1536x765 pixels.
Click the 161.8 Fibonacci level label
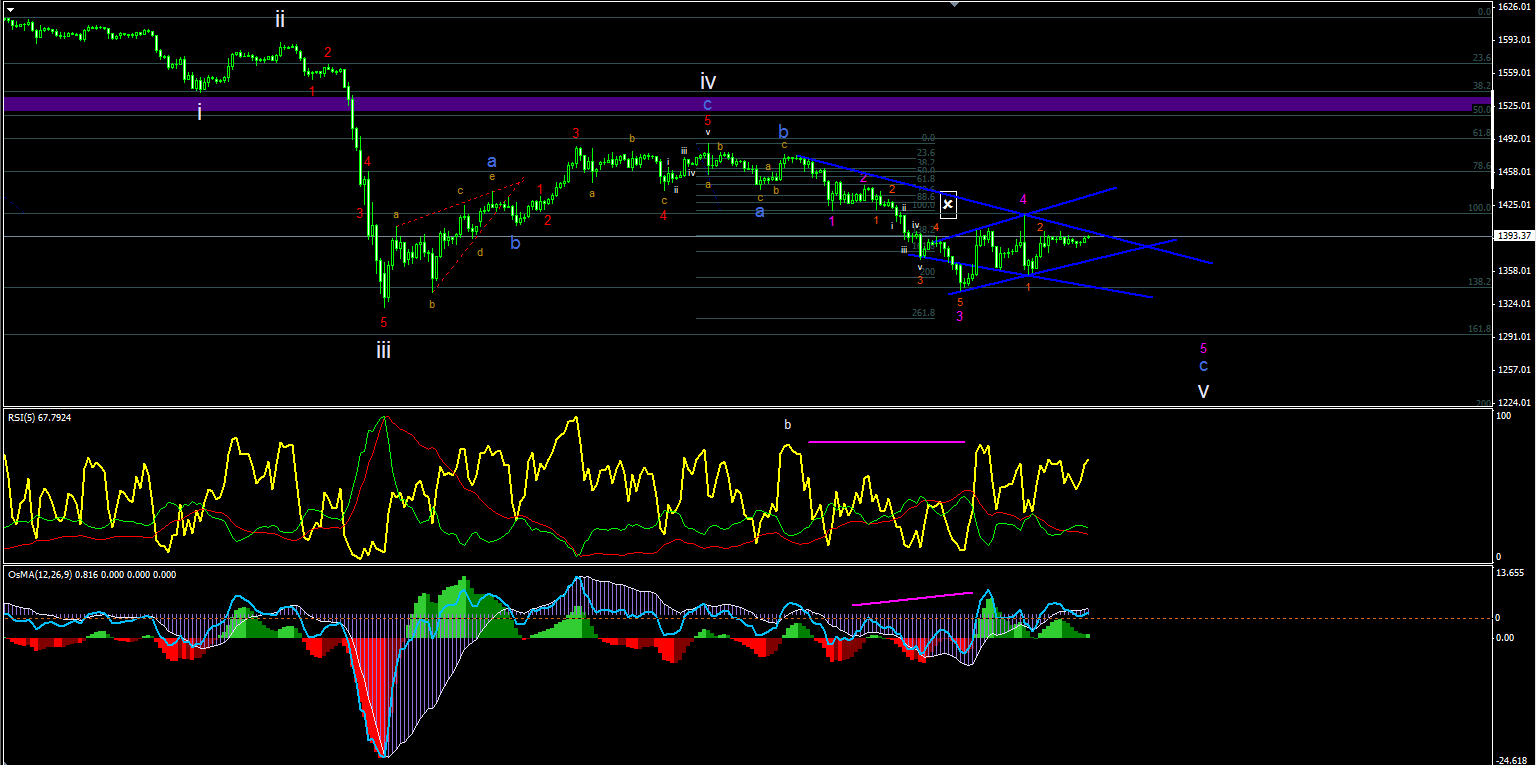1479,329
